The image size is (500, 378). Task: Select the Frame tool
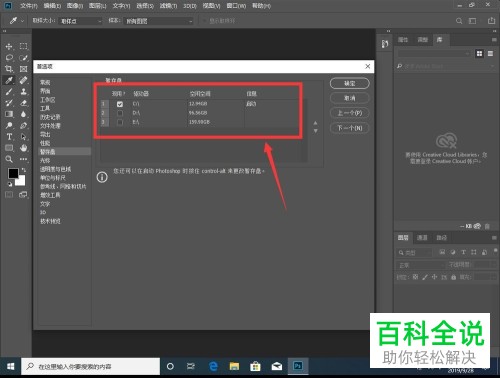click(23, 69)
